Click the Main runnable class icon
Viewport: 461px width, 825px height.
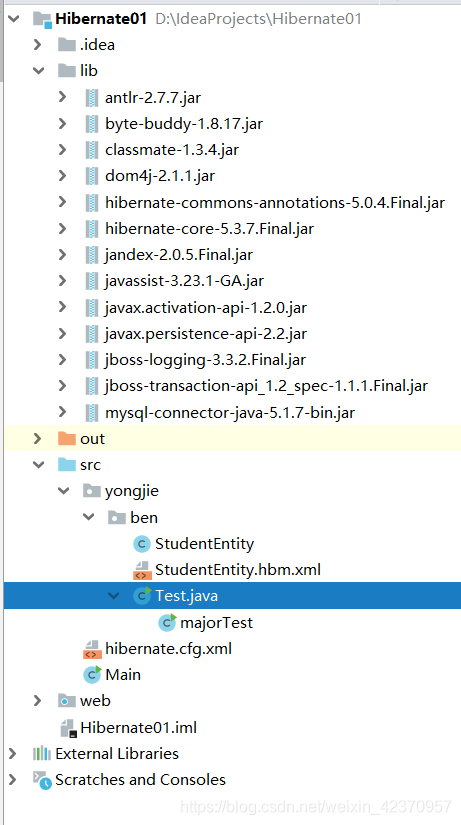93,675
